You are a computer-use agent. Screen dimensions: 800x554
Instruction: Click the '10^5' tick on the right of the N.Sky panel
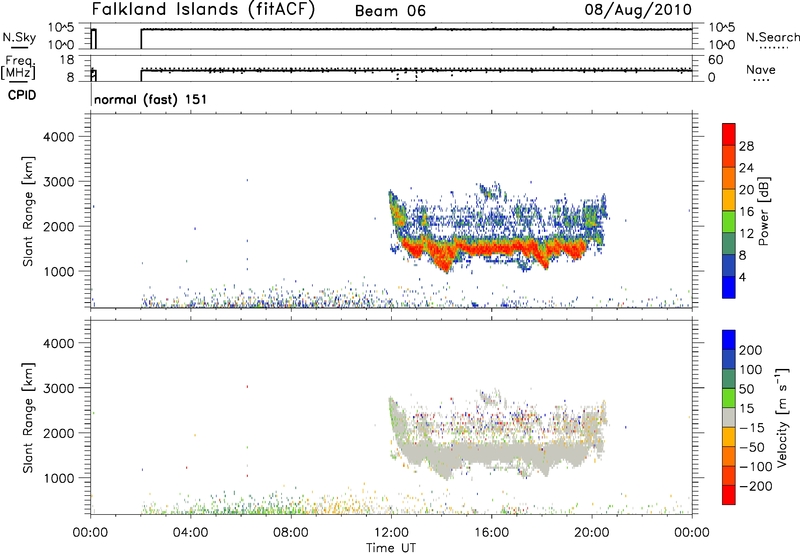click(x=720, y=28)
